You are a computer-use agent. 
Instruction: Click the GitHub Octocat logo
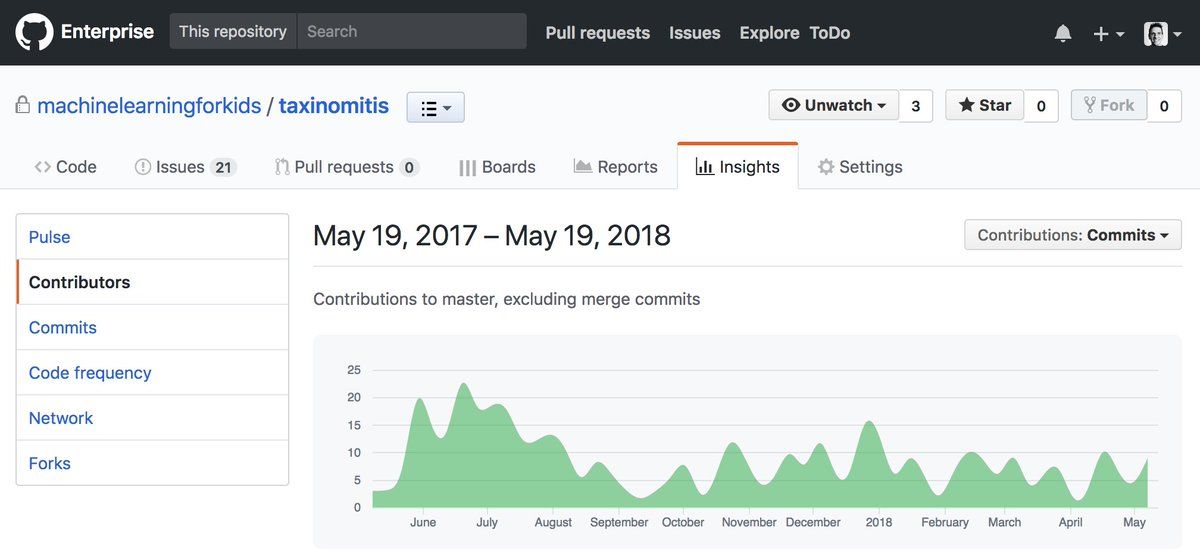[x=34, y=32]
